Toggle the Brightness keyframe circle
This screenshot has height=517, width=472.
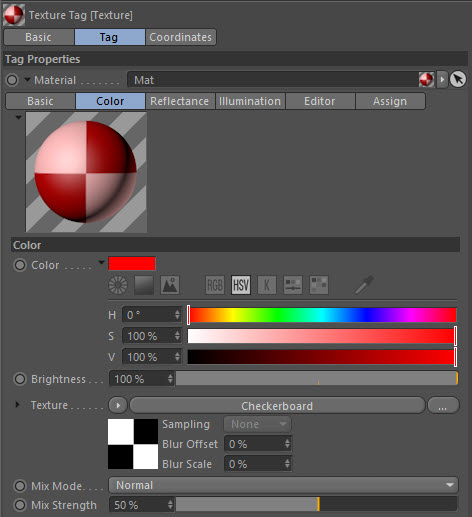pyautogui.click(x=20, y=379)
